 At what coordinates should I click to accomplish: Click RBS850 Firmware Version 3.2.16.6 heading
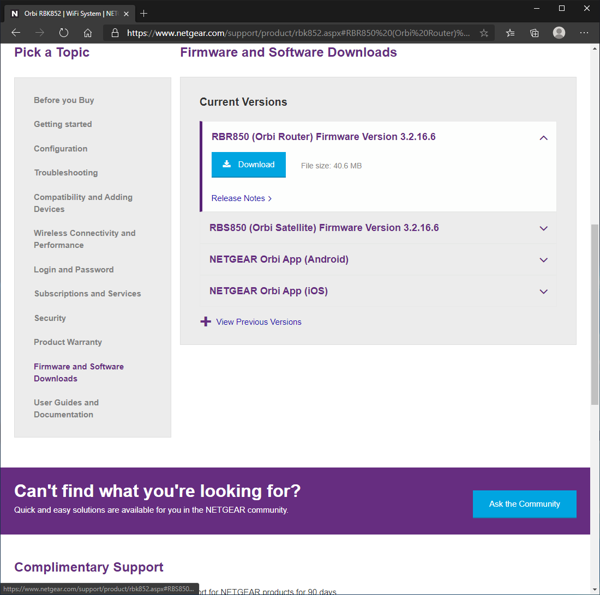click(324, 228)
